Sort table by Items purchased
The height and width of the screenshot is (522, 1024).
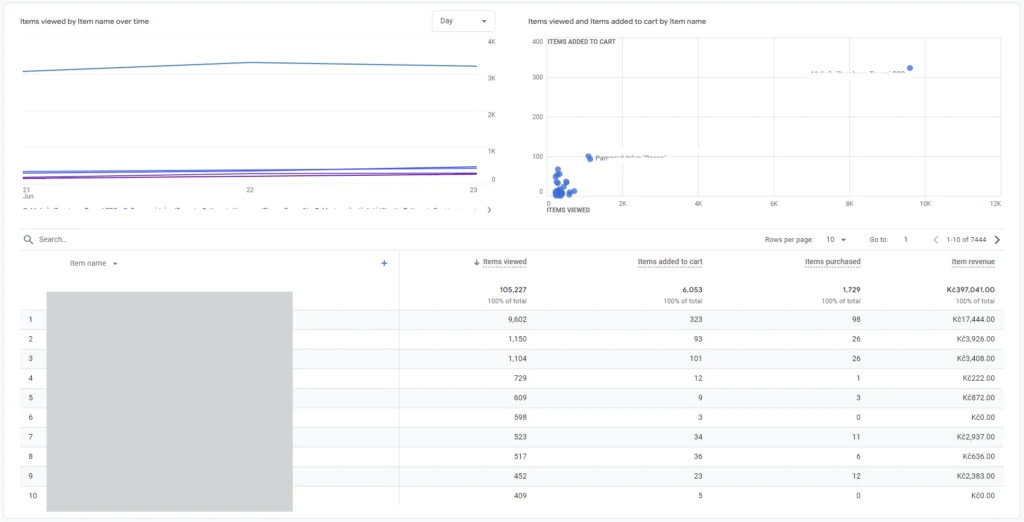pos(833,262)
